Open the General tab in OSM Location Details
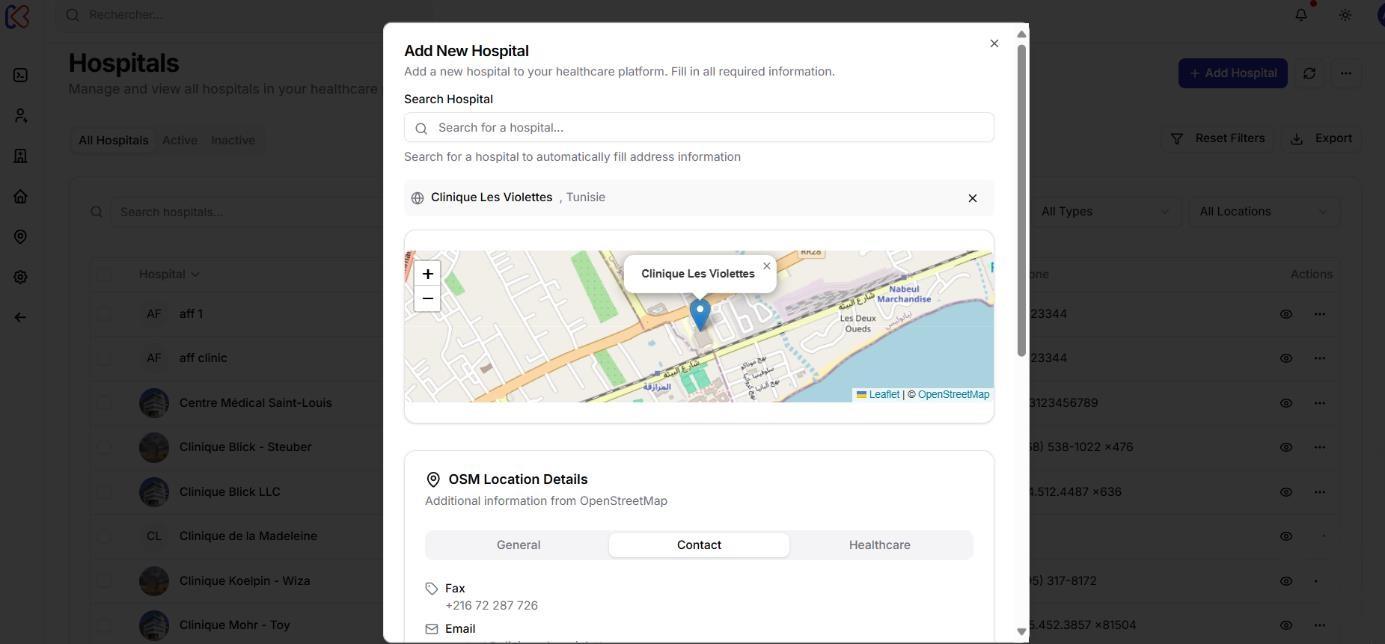 (519, 545)
